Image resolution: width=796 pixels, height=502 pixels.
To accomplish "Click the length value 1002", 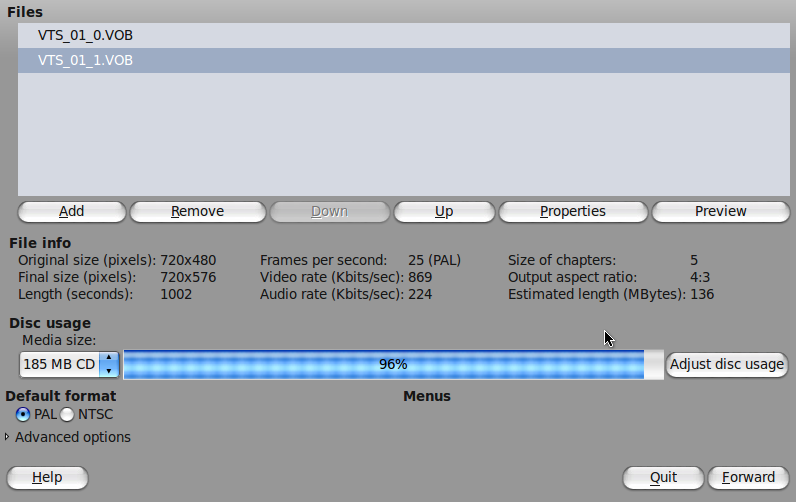I will pyautogui.click(x=176, y=294).
